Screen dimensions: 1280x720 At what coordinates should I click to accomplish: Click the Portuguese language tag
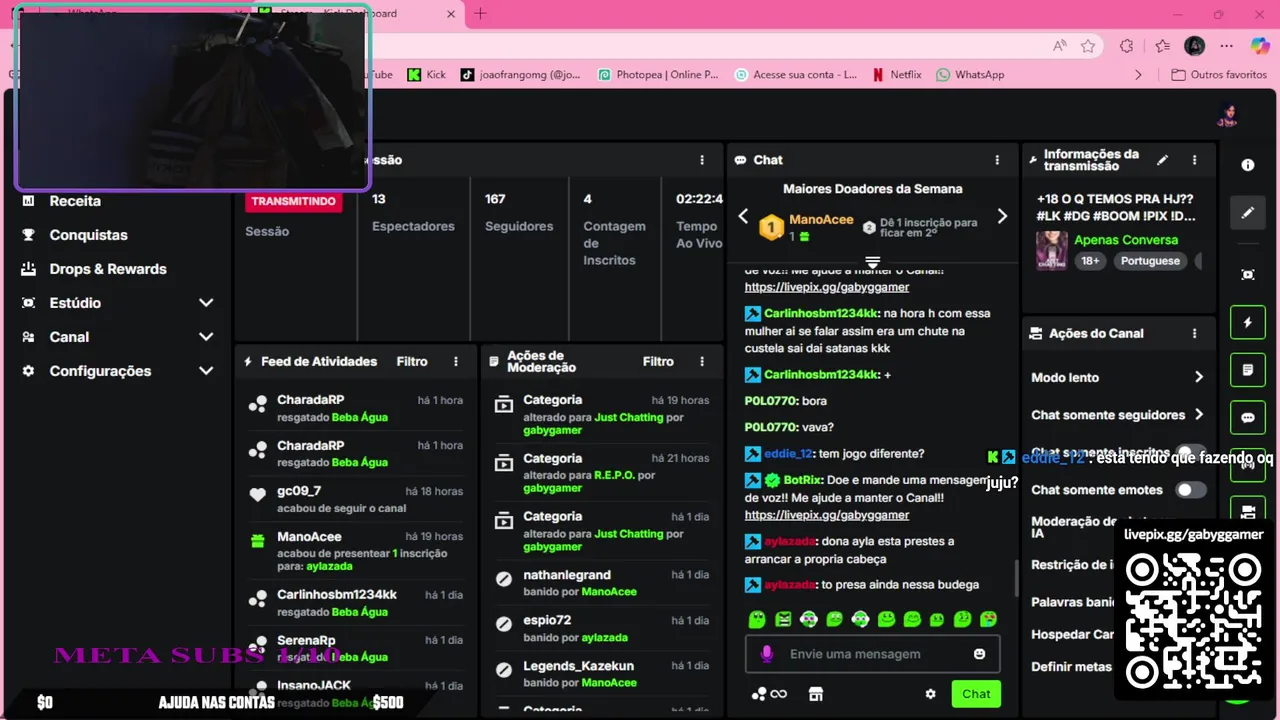pyautogui.click(x=1150, y=261)
